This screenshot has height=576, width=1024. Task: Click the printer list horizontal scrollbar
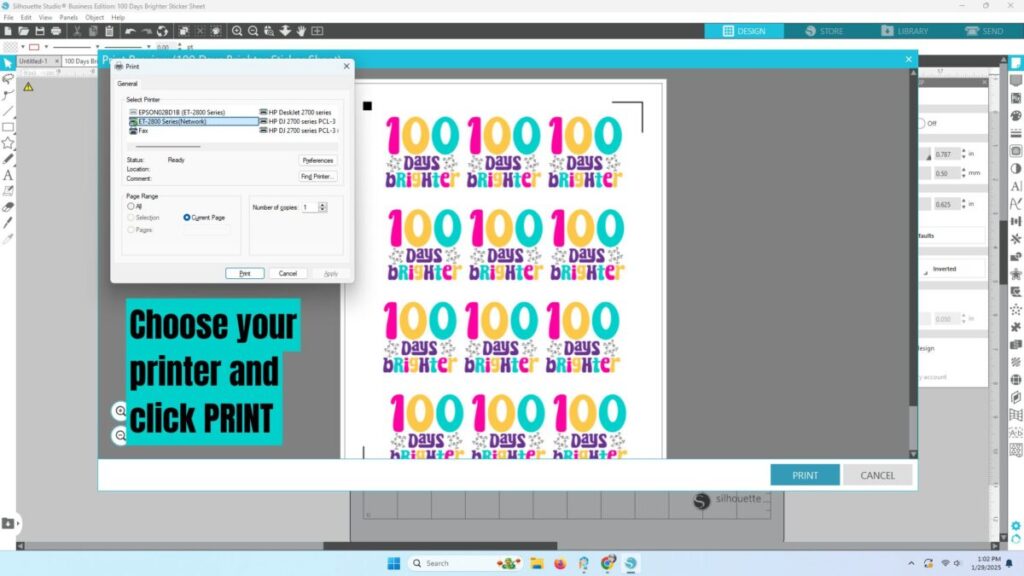[x=168, y=146]
